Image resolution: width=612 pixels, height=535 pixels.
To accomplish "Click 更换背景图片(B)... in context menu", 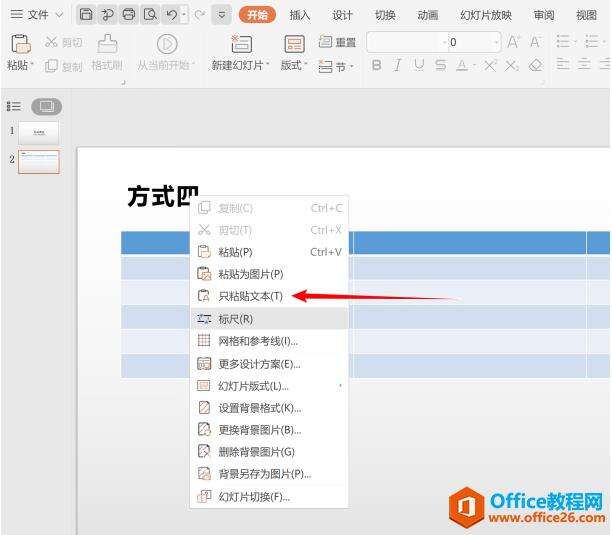I will (269, 430).
